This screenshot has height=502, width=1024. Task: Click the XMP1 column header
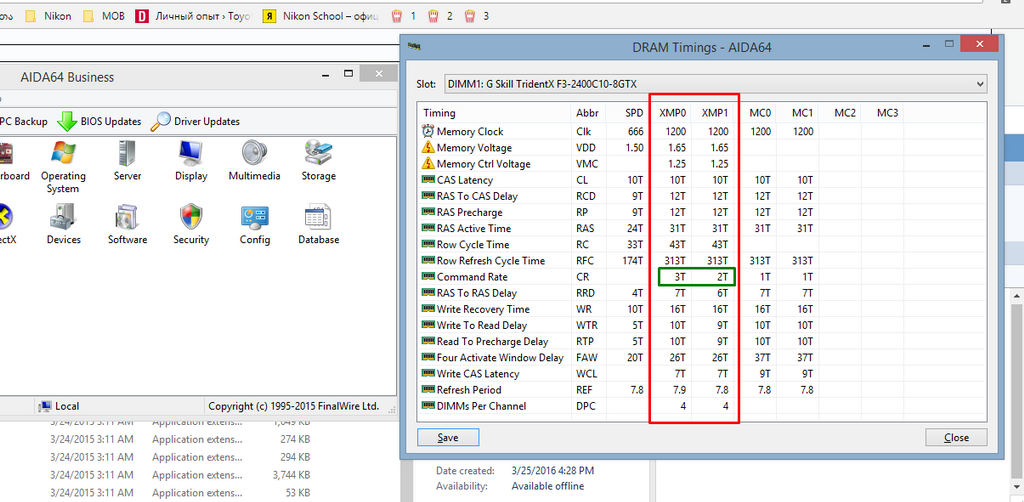pyautogui.click(x=712, y=113)
